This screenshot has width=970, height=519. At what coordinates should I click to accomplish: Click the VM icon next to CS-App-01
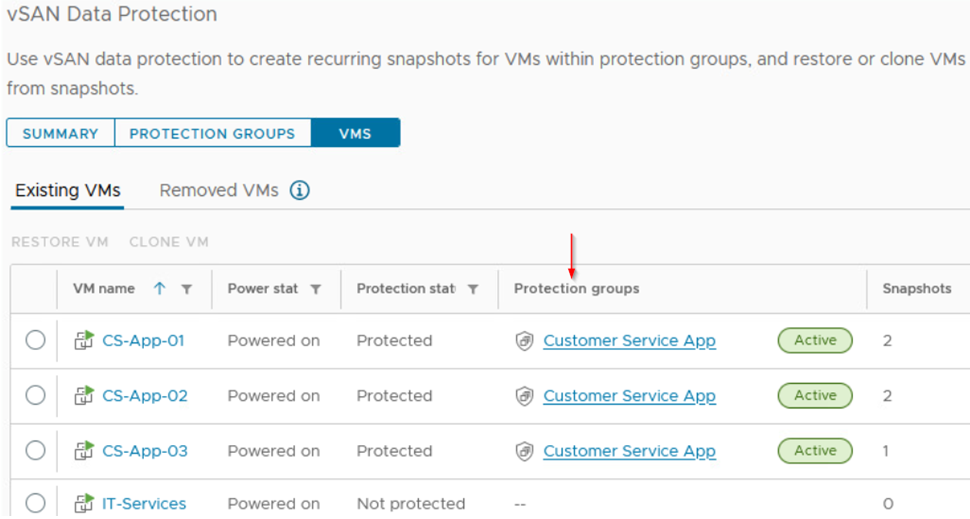(84, 340)
